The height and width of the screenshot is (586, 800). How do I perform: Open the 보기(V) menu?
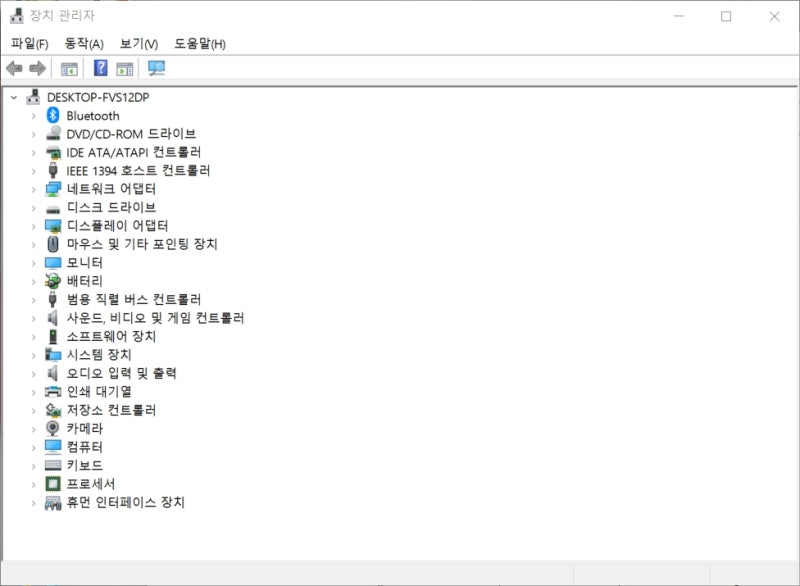point(140,44)
